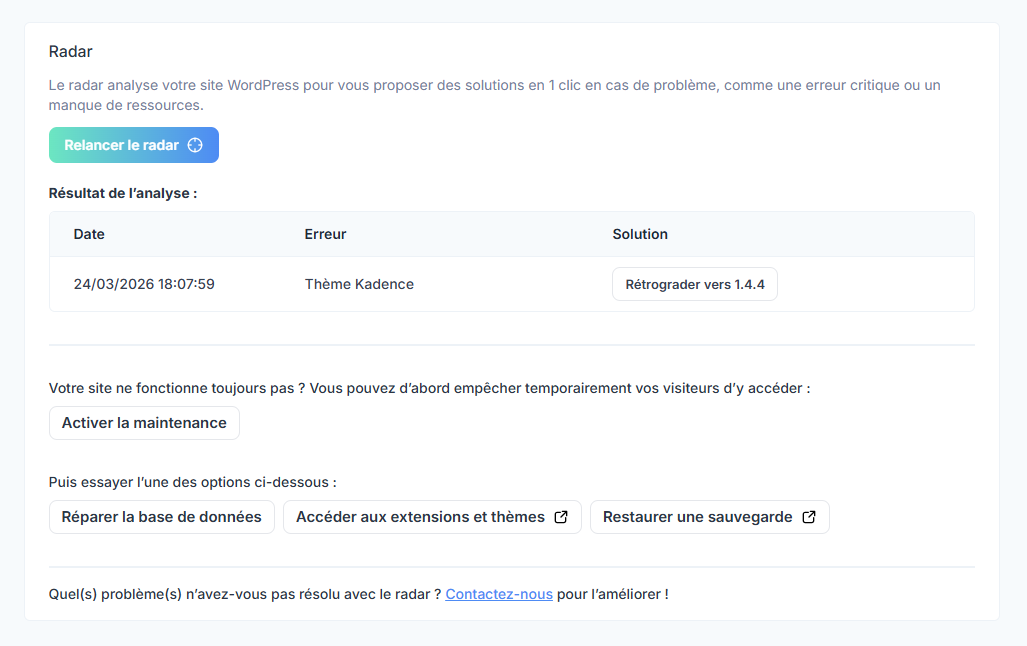Click external-link icon beside extensions et thèmes
Screen dimensions: 1027x646
(561, 517)
